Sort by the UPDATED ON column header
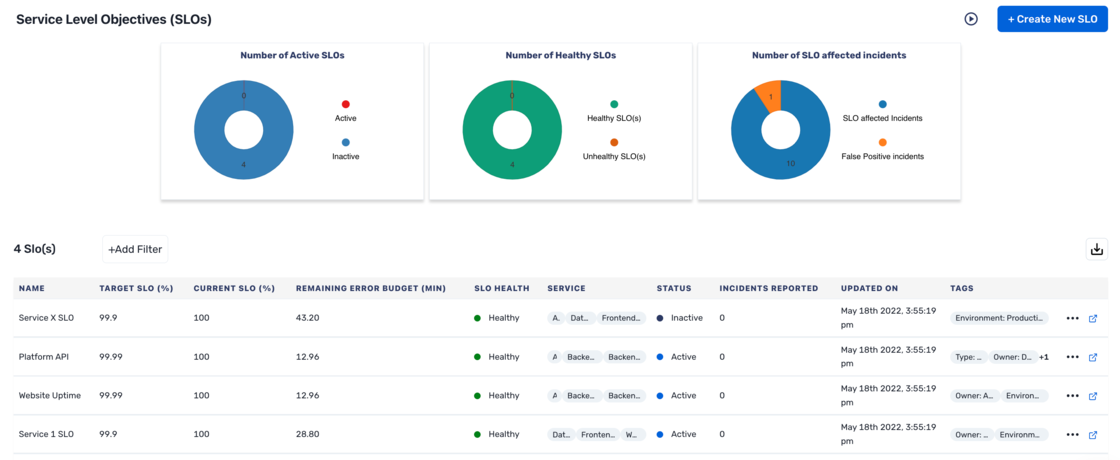Viewport: 1120px width, 460px height. [869, 289]
